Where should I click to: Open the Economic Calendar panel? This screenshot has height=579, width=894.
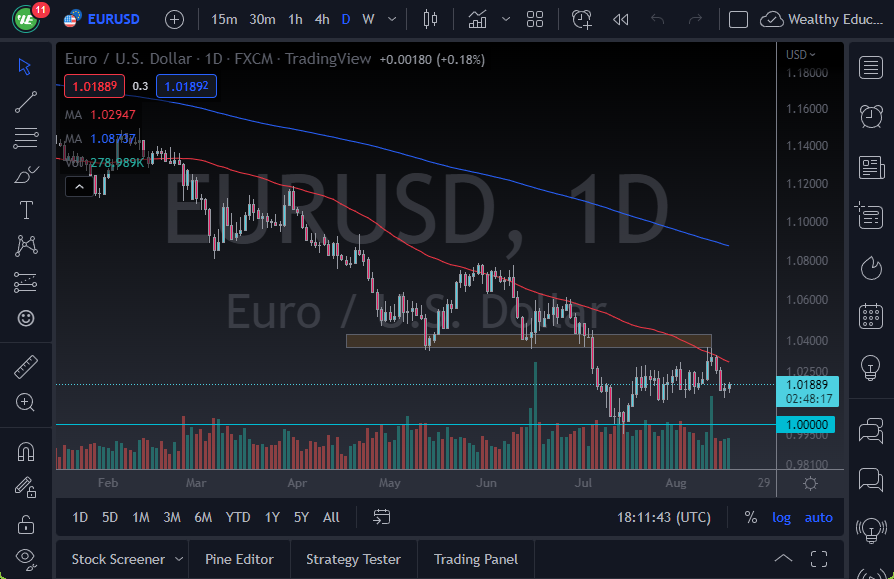click(869, 318)
